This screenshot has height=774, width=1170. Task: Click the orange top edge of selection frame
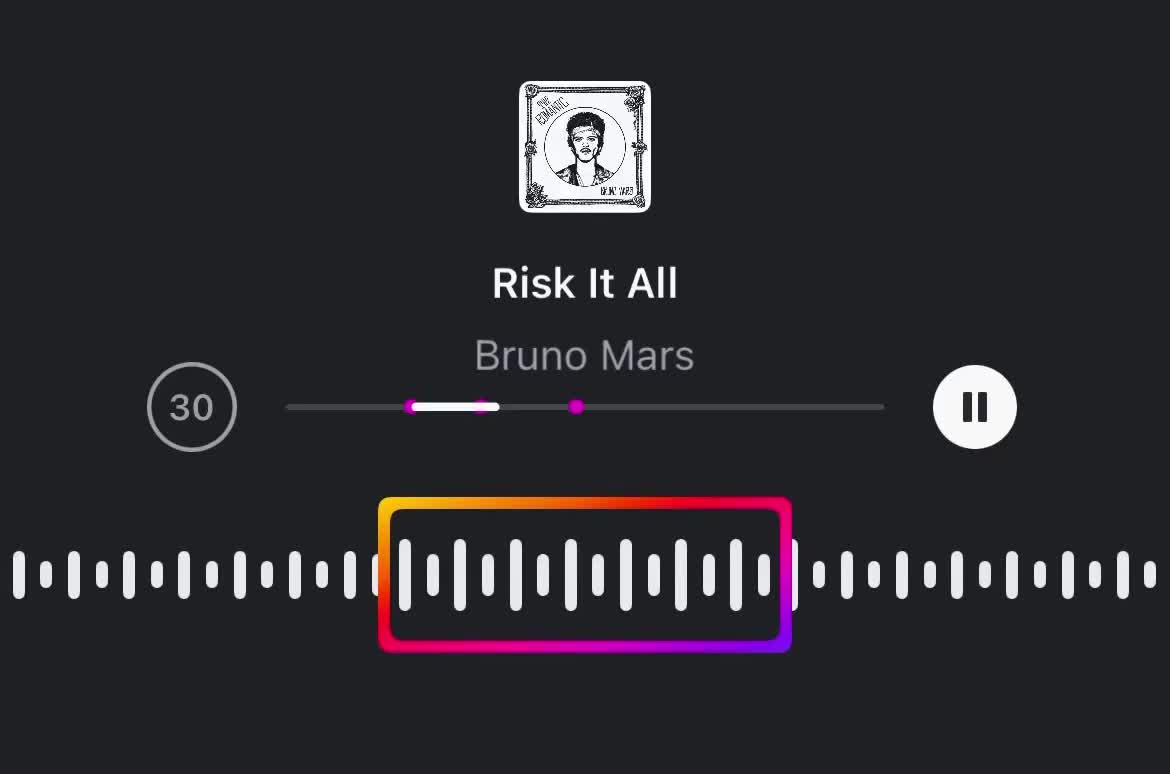pyautogui.click(x=585, y=504)
